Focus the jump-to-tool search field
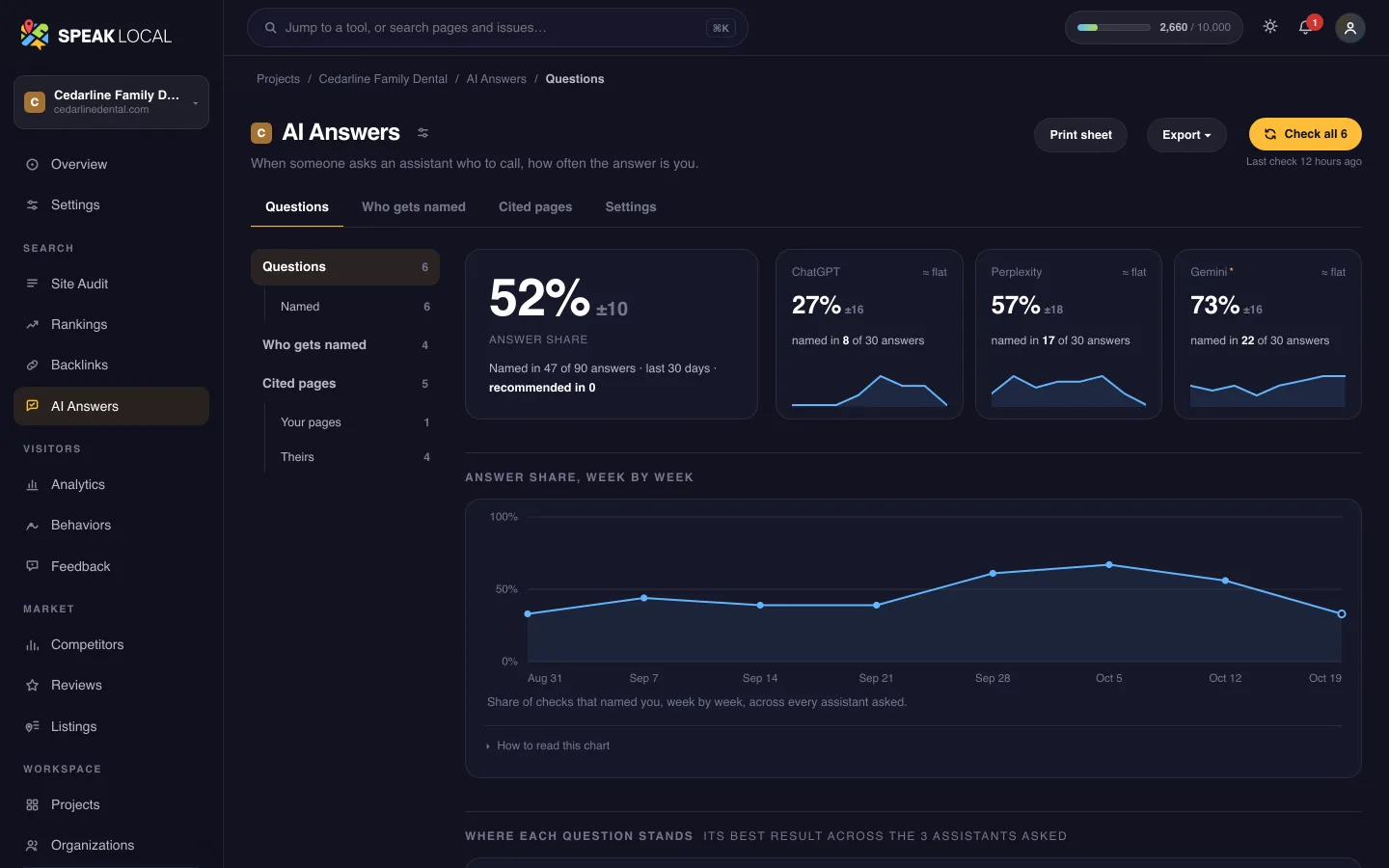This screenshot has height=868, width=1389. [x=498, y=28]
